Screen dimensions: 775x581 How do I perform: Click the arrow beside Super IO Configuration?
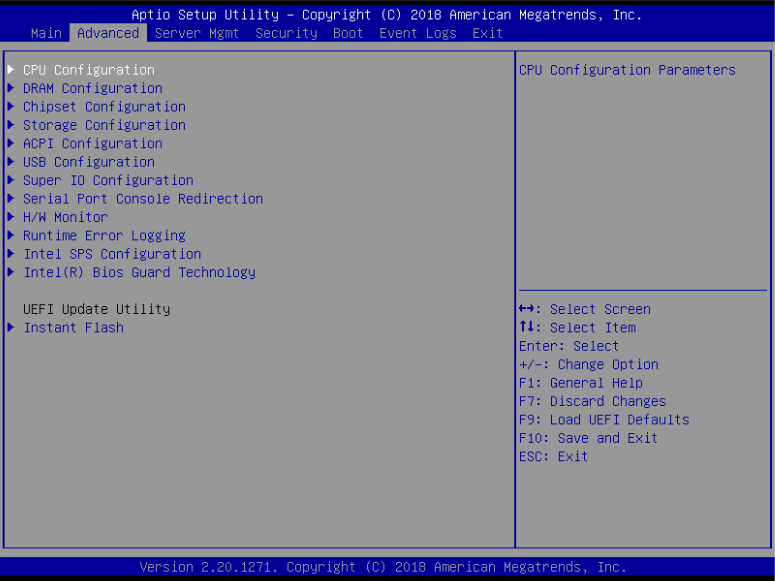(11, 180)
